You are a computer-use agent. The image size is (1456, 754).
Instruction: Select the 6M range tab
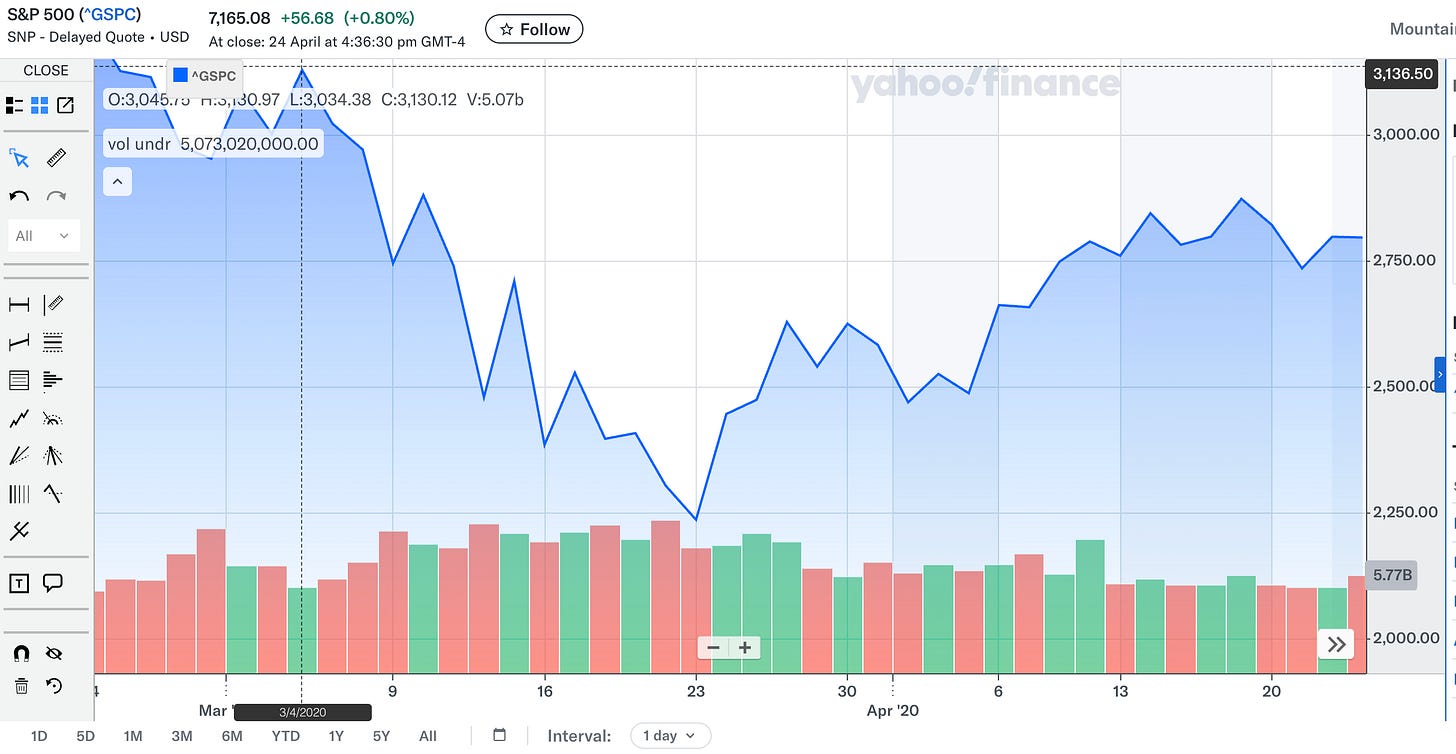click(232, 736)
